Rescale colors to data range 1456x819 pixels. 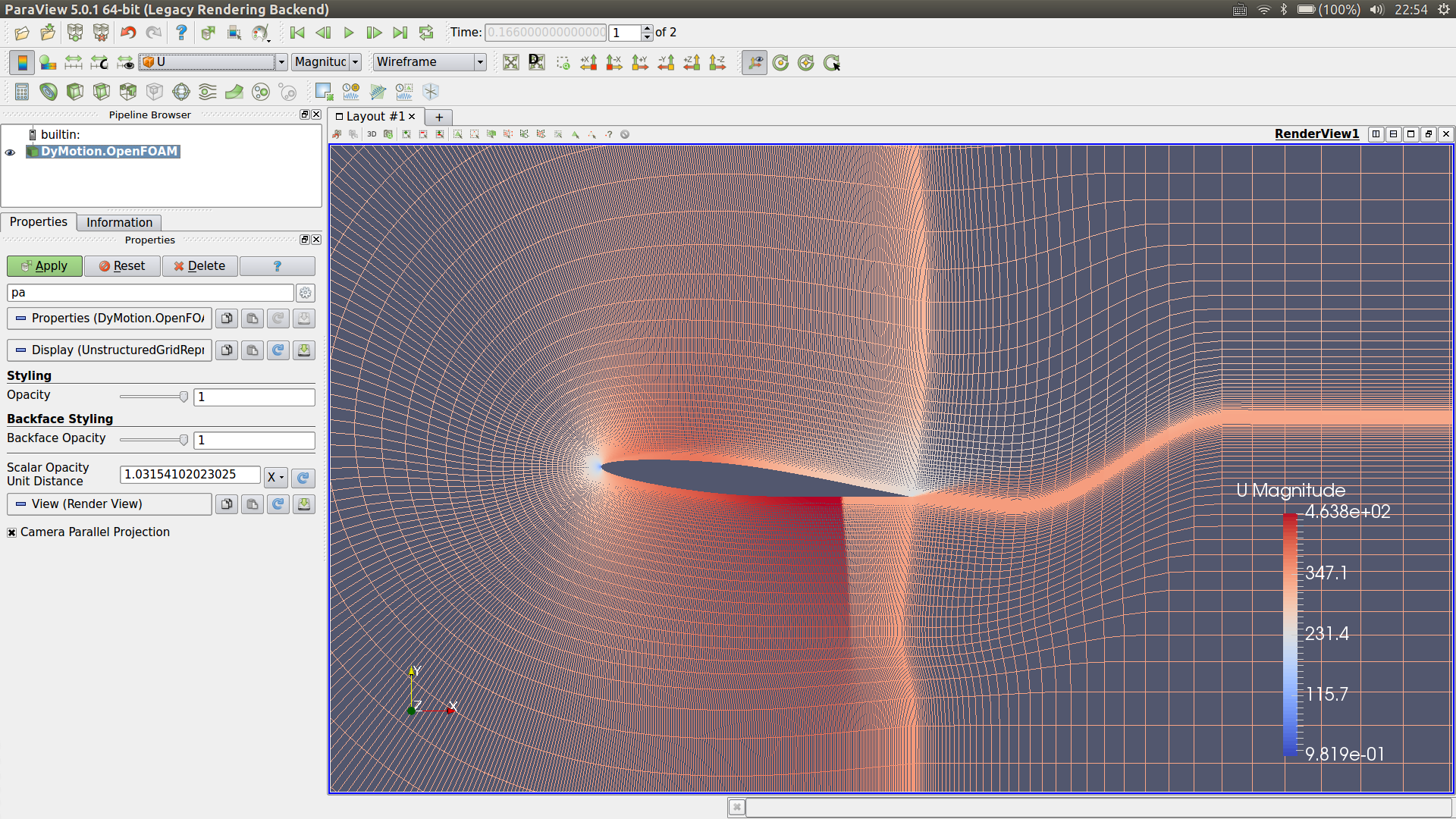pyautogui.click(x=74, y=62)
